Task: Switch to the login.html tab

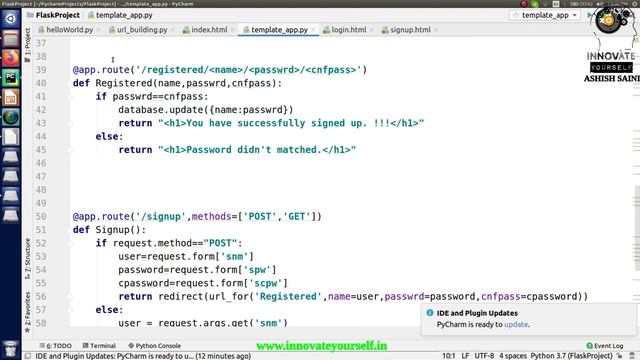Action: (x=348, y=30)
